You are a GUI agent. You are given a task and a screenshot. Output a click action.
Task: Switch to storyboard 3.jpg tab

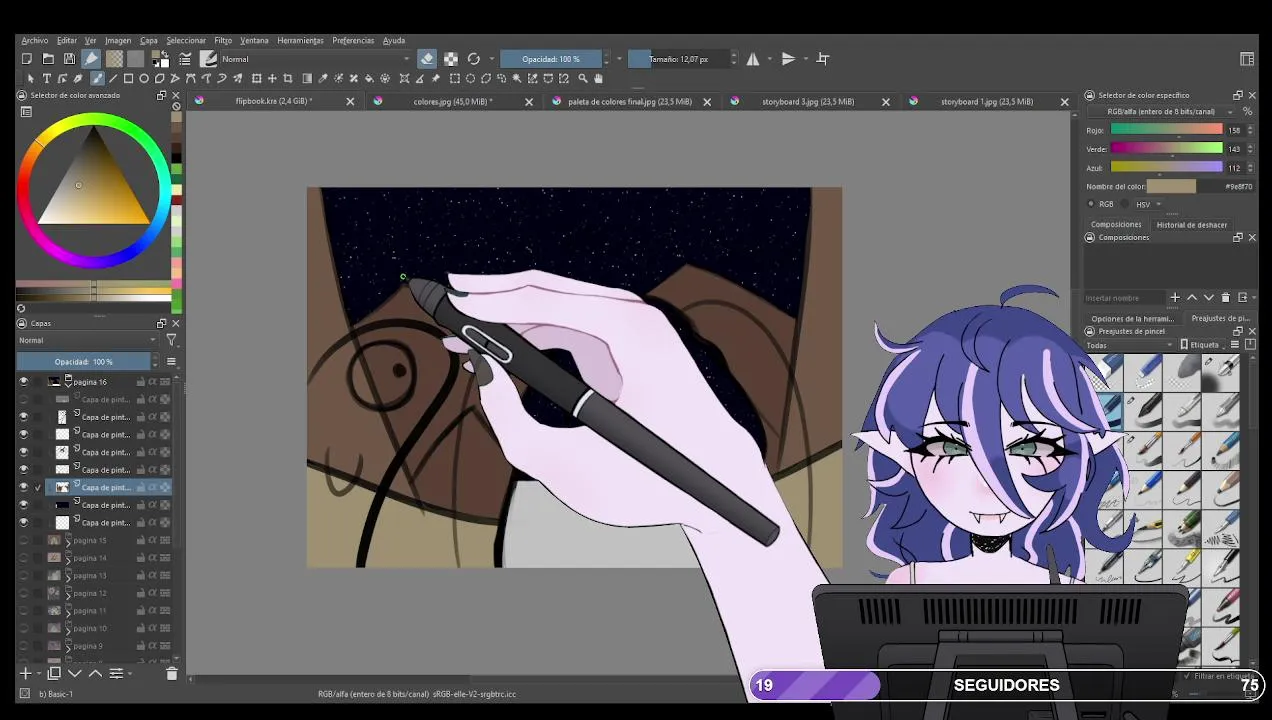808,101
